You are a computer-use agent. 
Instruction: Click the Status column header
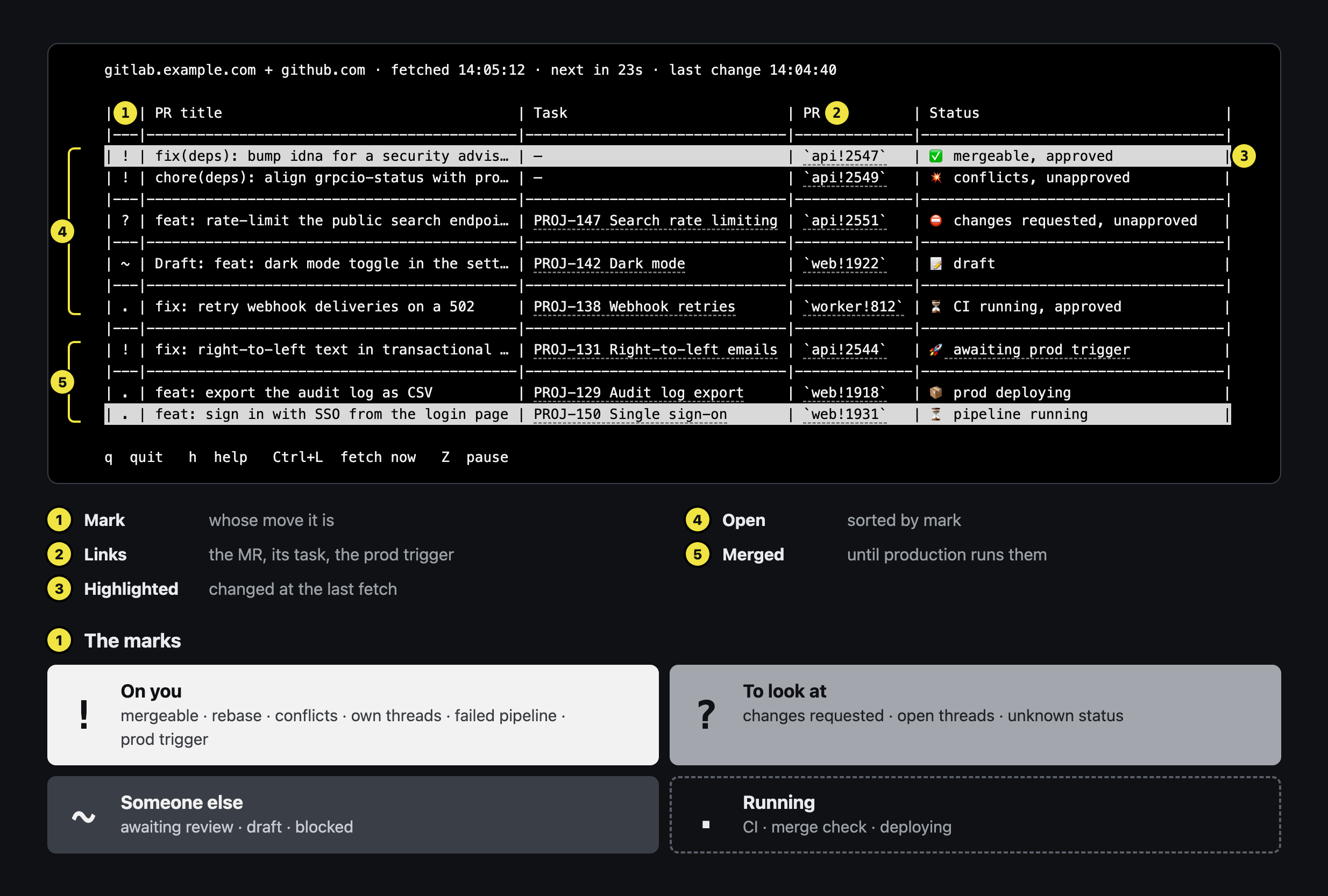[954, 113]
